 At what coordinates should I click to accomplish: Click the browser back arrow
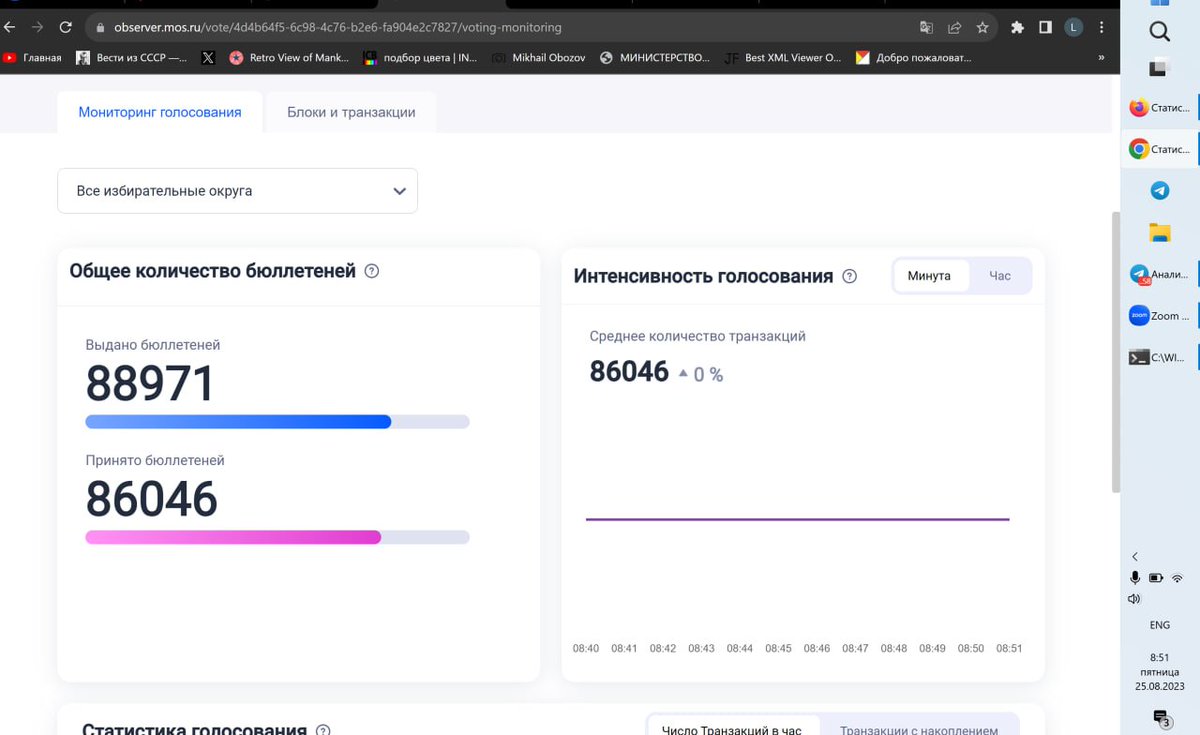(8, 27)
